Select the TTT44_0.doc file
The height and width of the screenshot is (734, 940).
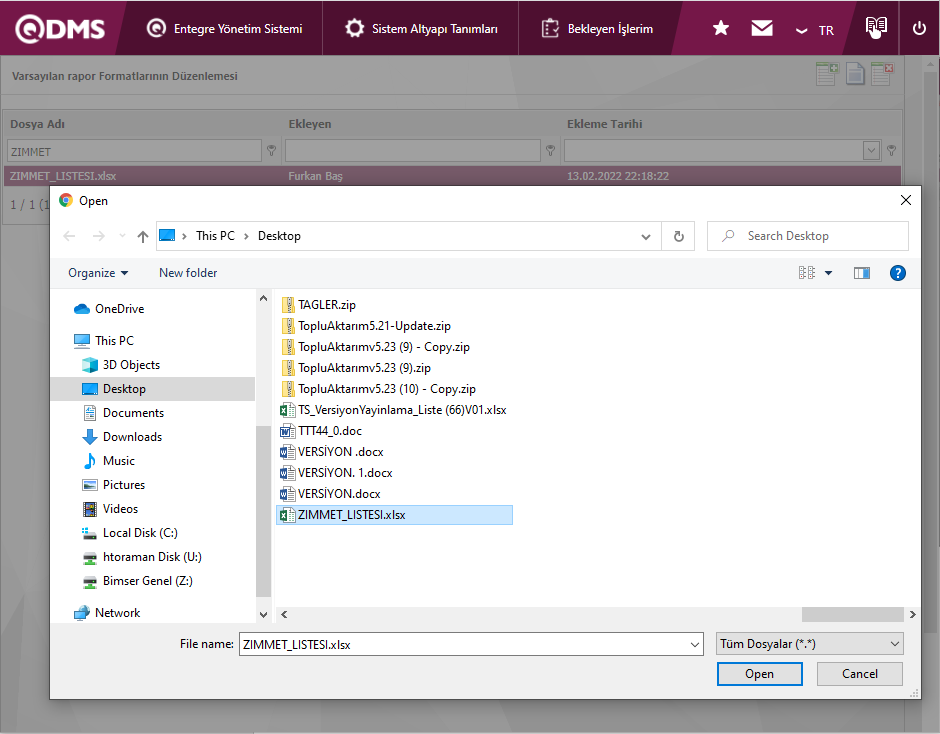[x=329, y=431]
